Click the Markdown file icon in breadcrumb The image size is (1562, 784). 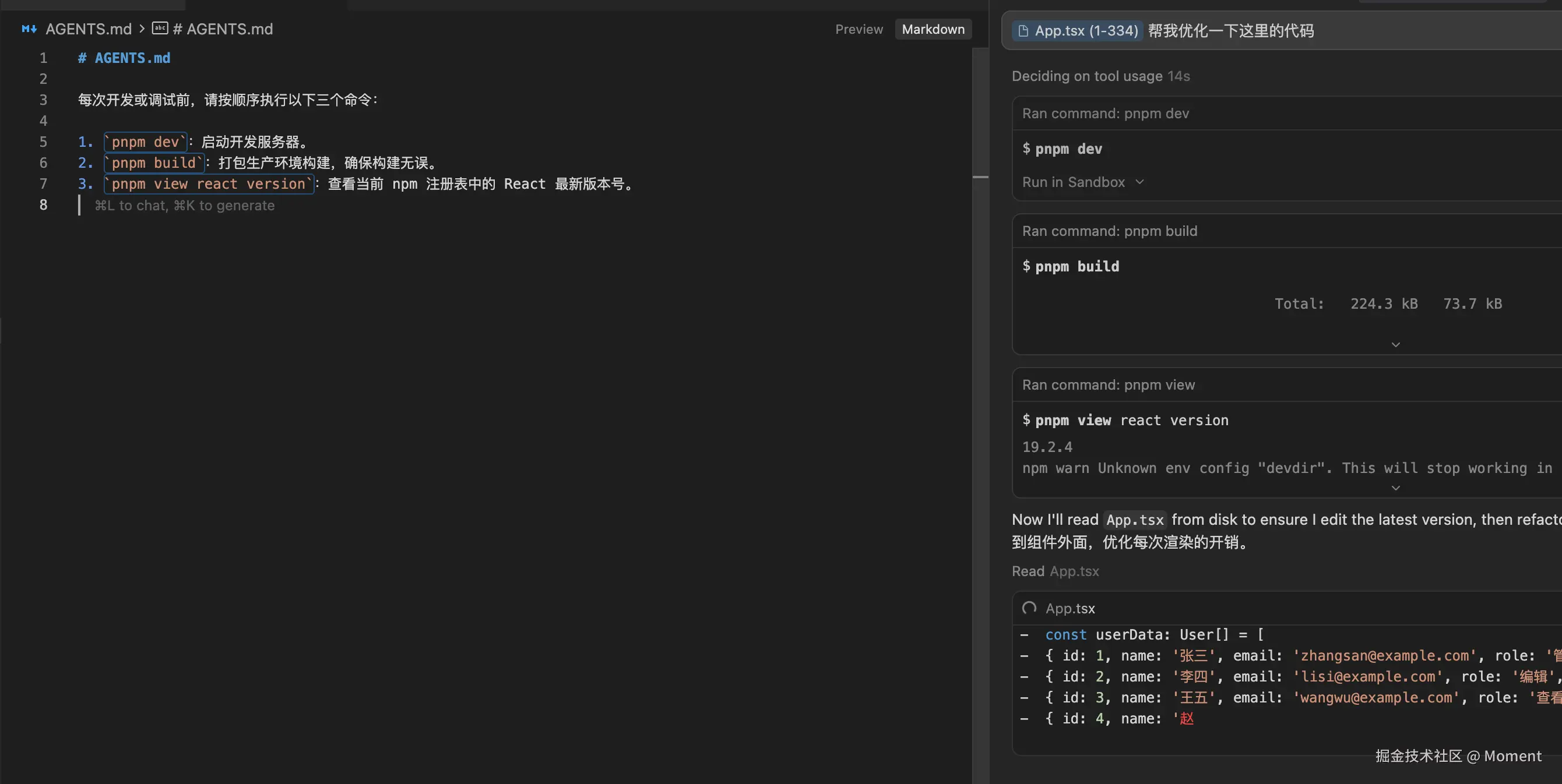pos(29,29)
